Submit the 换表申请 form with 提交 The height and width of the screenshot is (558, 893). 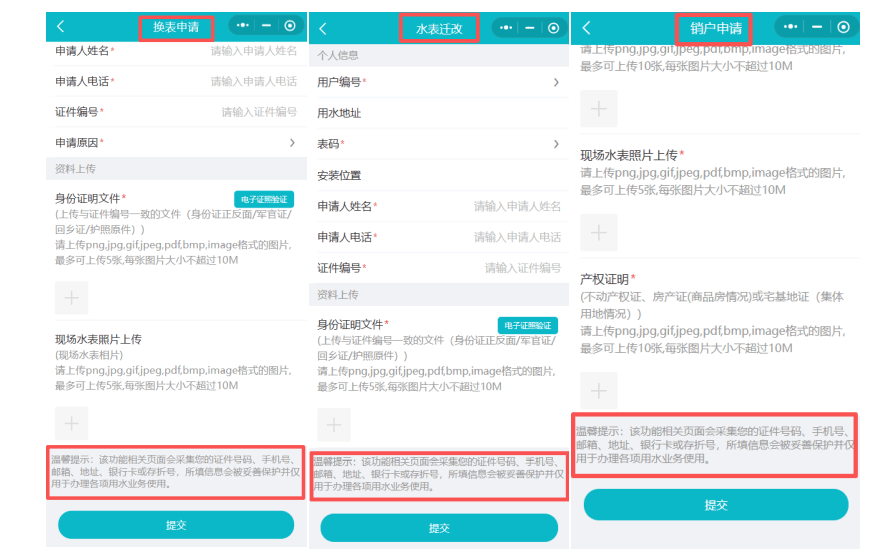pyautogui.click(x=176, y=525)
